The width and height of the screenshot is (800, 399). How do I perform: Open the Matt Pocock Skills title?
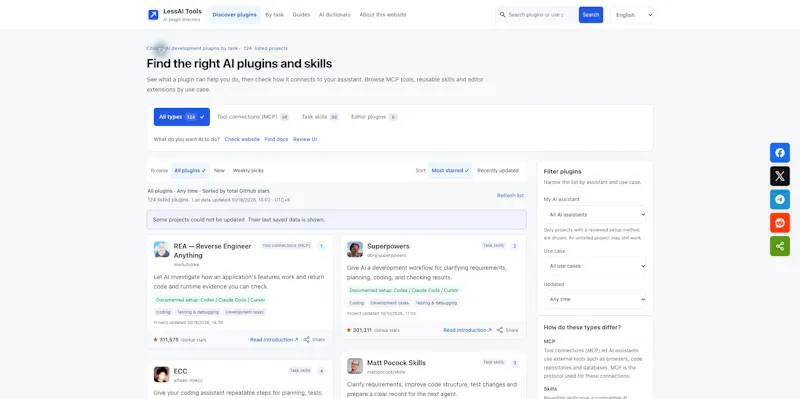pos(396,363)
